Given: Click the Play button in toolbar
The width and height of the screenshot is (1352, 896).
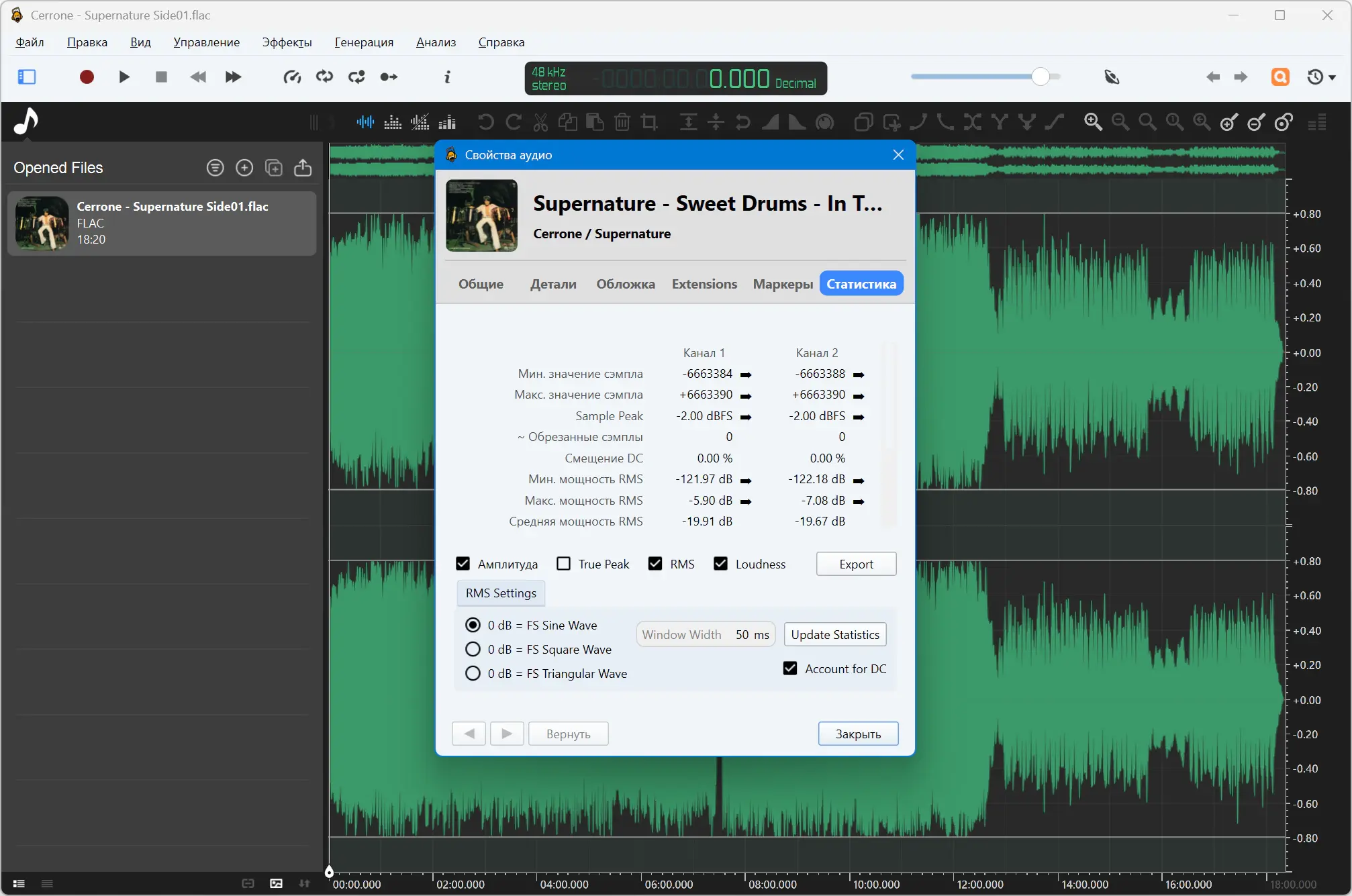Looking at the screenshot, I should 124,77.
